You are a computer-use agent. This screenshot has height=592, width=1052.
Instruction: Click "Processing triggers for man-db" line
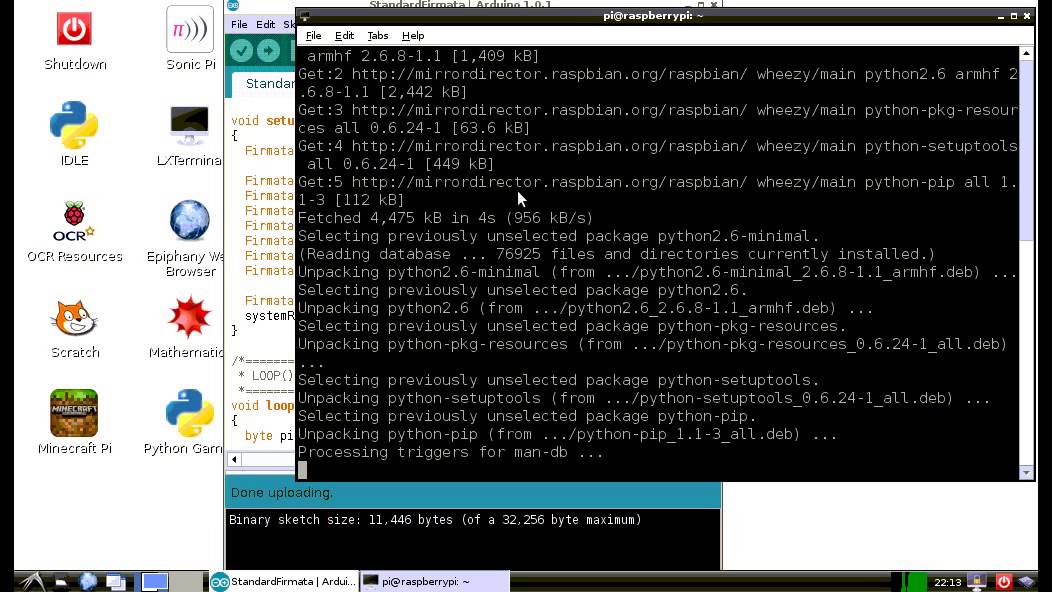pyautogui.click(x=450, y=452)
